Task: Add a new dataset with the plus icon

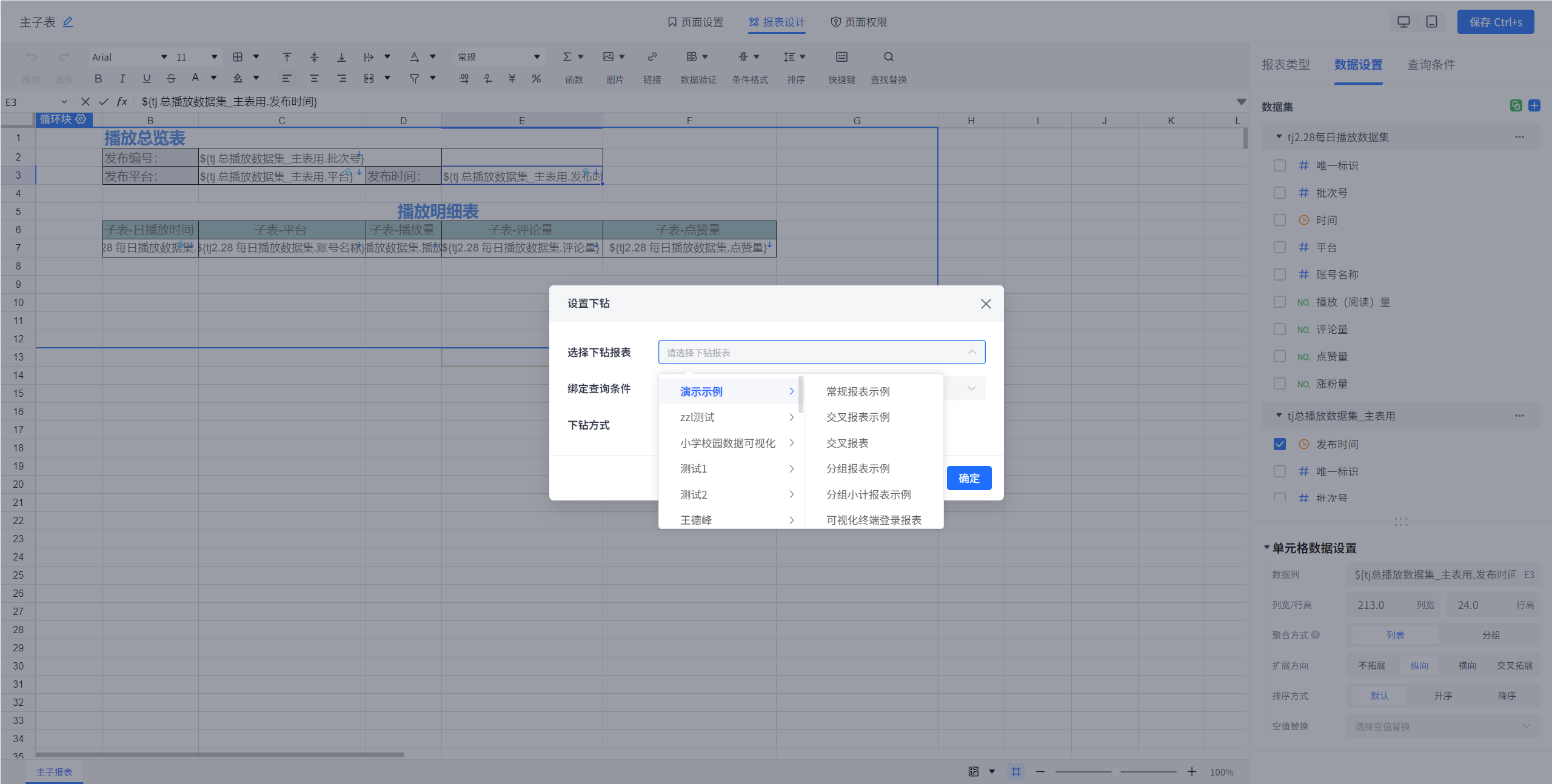Action: (x=1536, y=105)
